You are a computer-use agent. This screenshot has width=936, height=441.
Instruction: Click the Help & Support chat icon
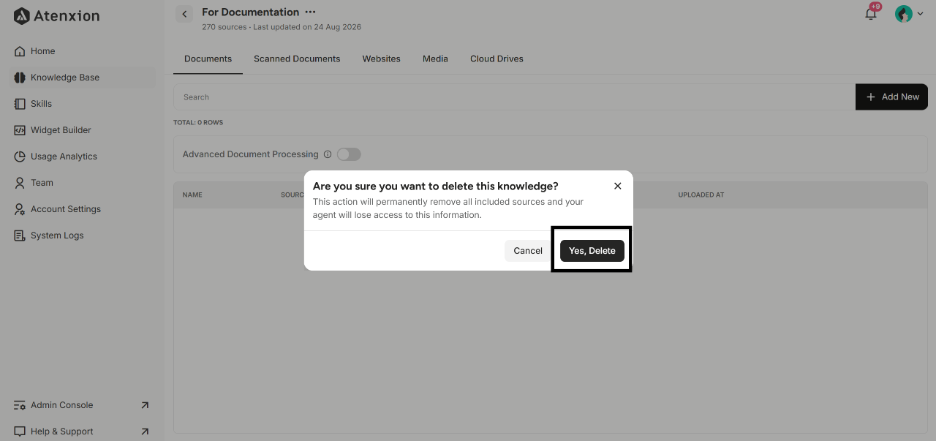pyautogui.click(x=20, y=431)
